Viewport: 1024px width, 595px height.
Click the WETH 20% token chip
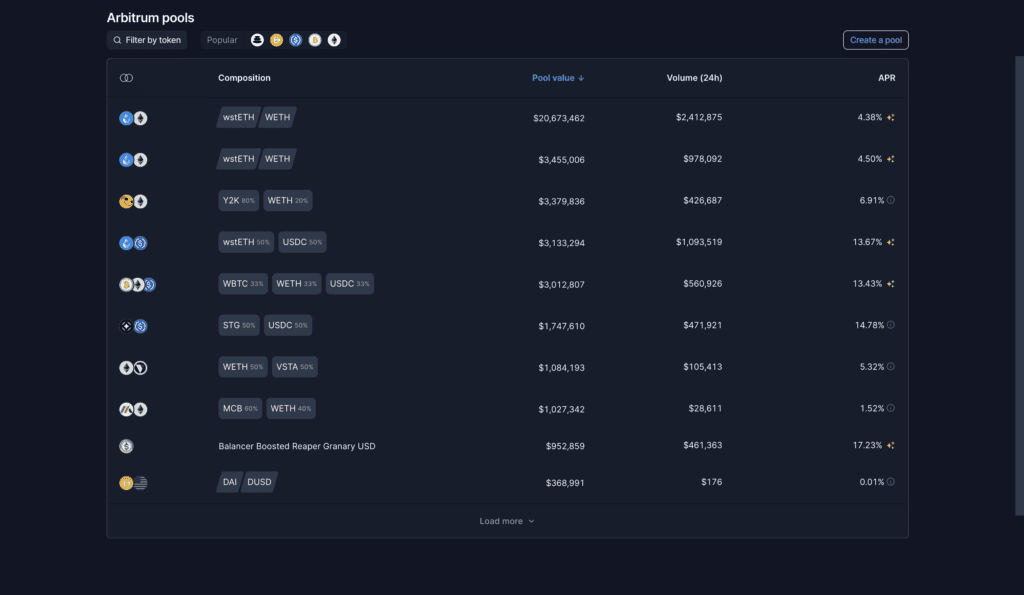[x=287, y=201]
